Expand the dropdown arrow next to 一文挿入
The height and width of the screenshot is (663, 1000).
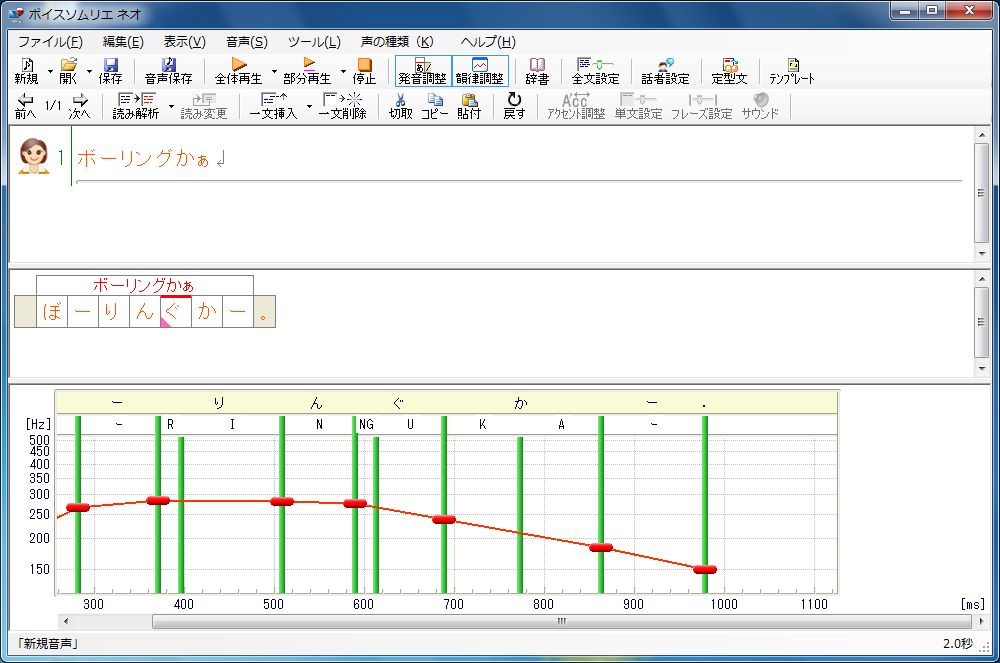point(309,106)
